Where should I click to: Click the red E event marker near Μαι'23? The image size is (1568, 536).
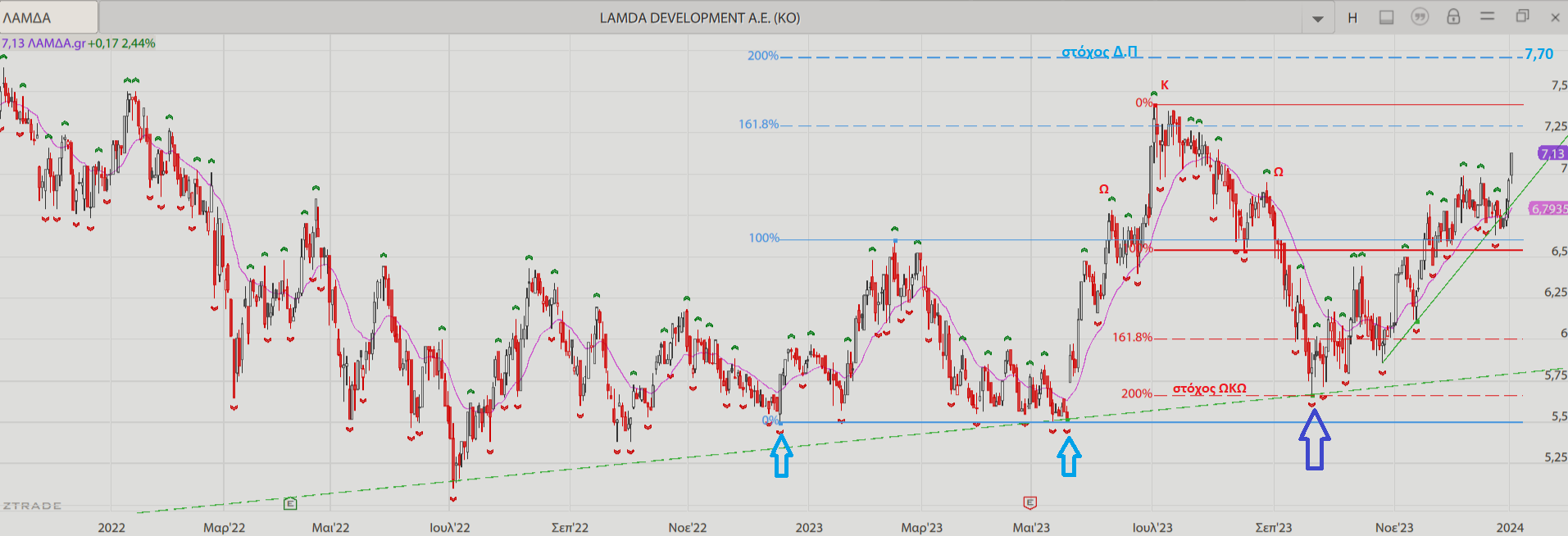click(x=1030, y=502)
